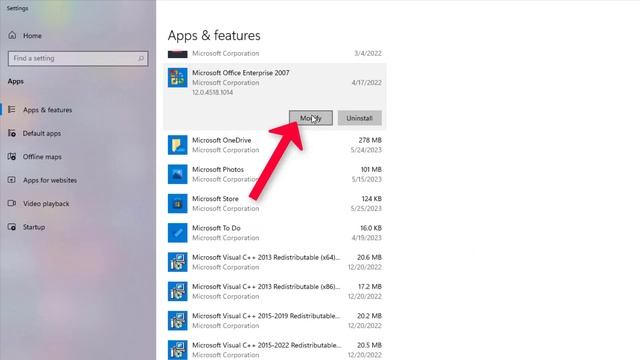Click the Visual C++ 2013 (x86) icon

178,291
